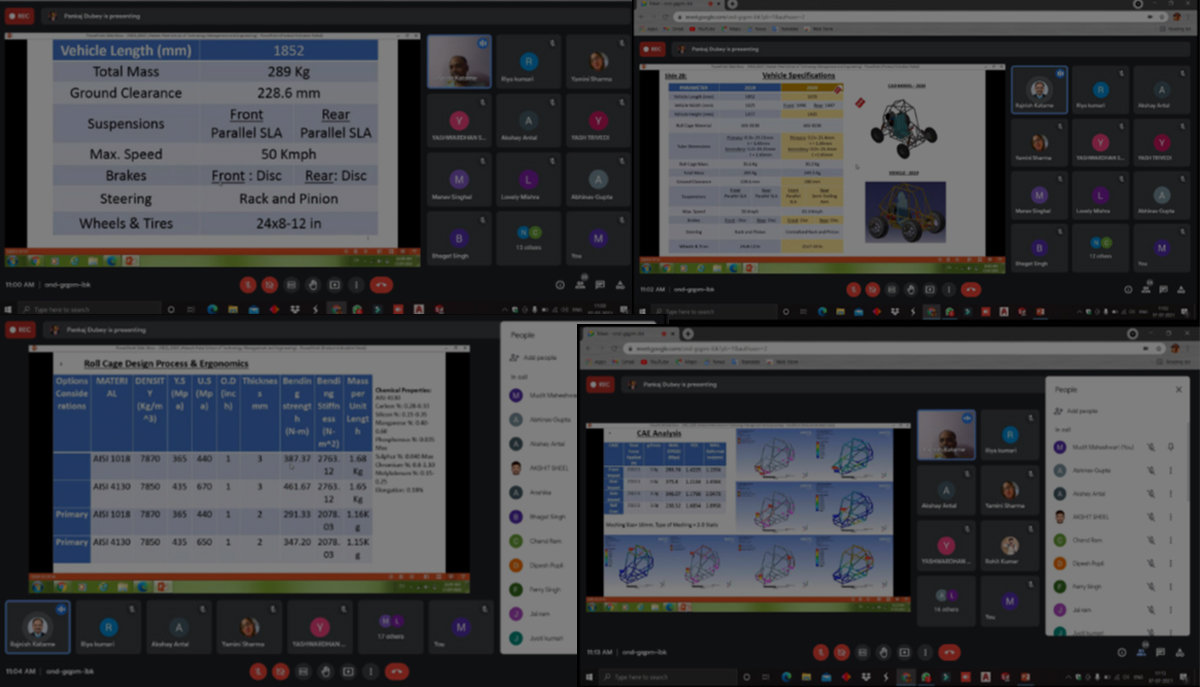Image resolution: width=1200 pixels, height=687 pixels.
Task: Show everyone people icon in top-left meeting
Action: (580, 285)
